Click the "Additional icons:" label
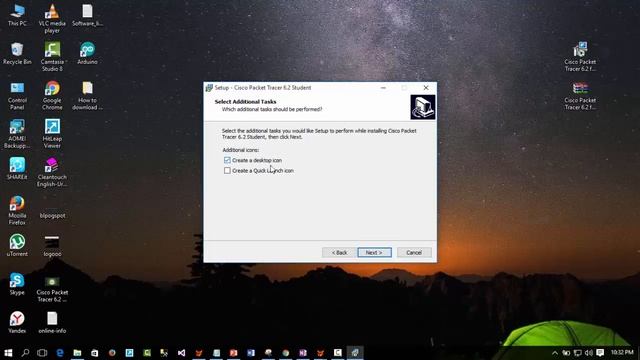 click(x=240, y=150)
